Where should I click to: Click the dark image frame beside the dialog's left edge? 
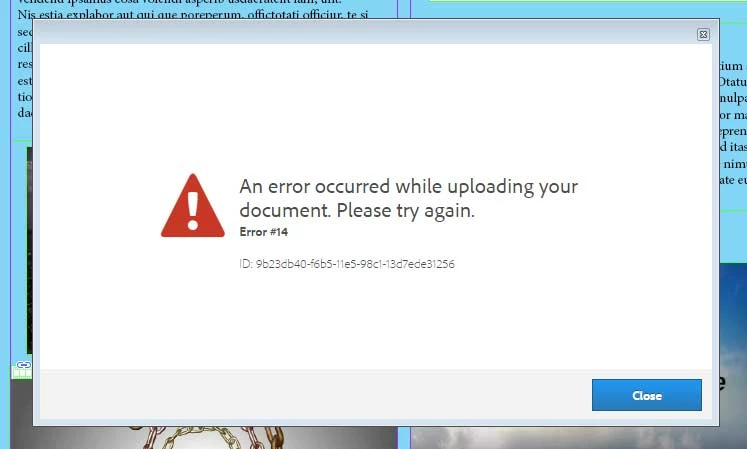click(30, 250)
